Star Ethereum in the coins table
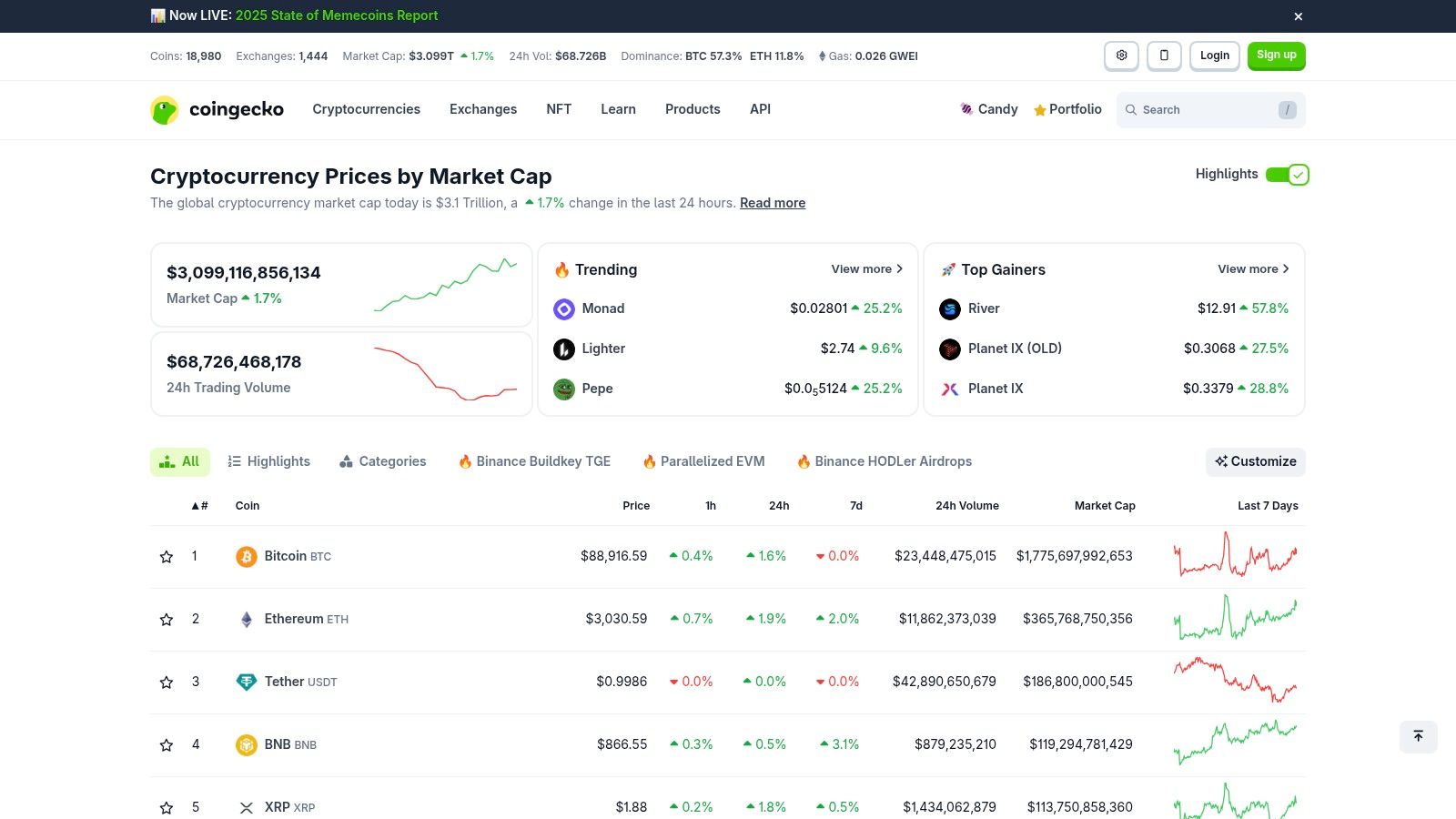 167,619
